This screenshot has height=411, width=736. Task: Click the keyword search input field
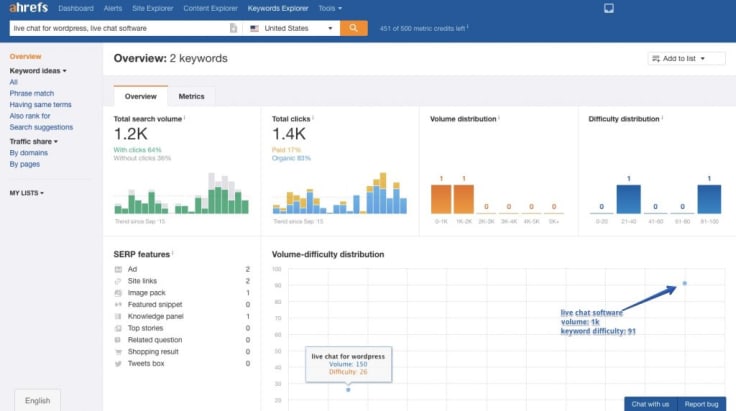(120, 28)
